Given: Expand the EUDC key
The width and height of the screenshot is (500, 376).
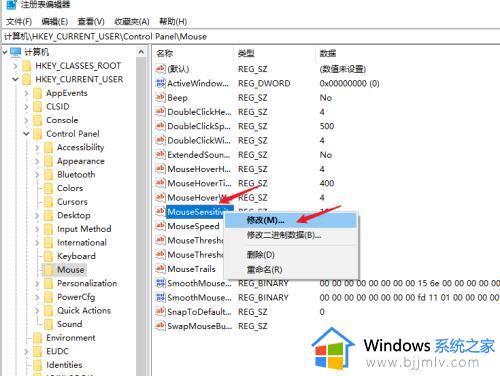Looking at the screenshot, I should tap(26, 351).
